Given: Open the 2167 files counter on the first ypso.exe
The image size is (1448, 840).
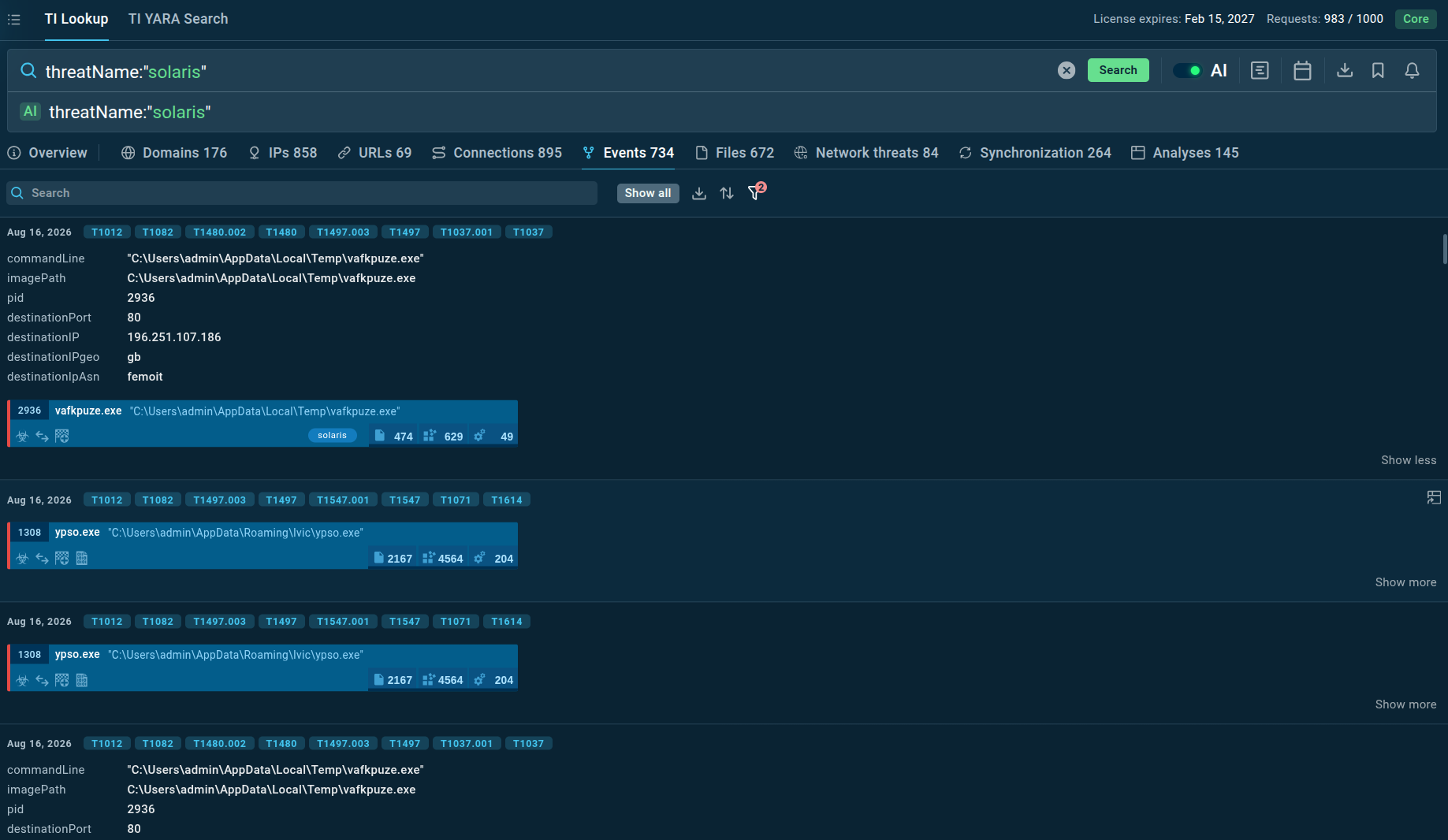Looking at the screenshot, I should (x=393, y=558).
